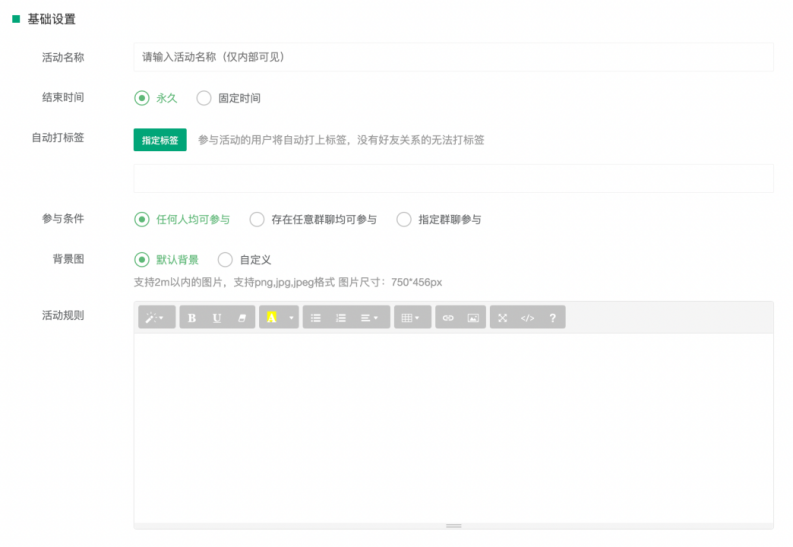Open the highlight color dropdown arrow
The width and height of the screenshot is (793, 547).
click(x=291, y=317)
